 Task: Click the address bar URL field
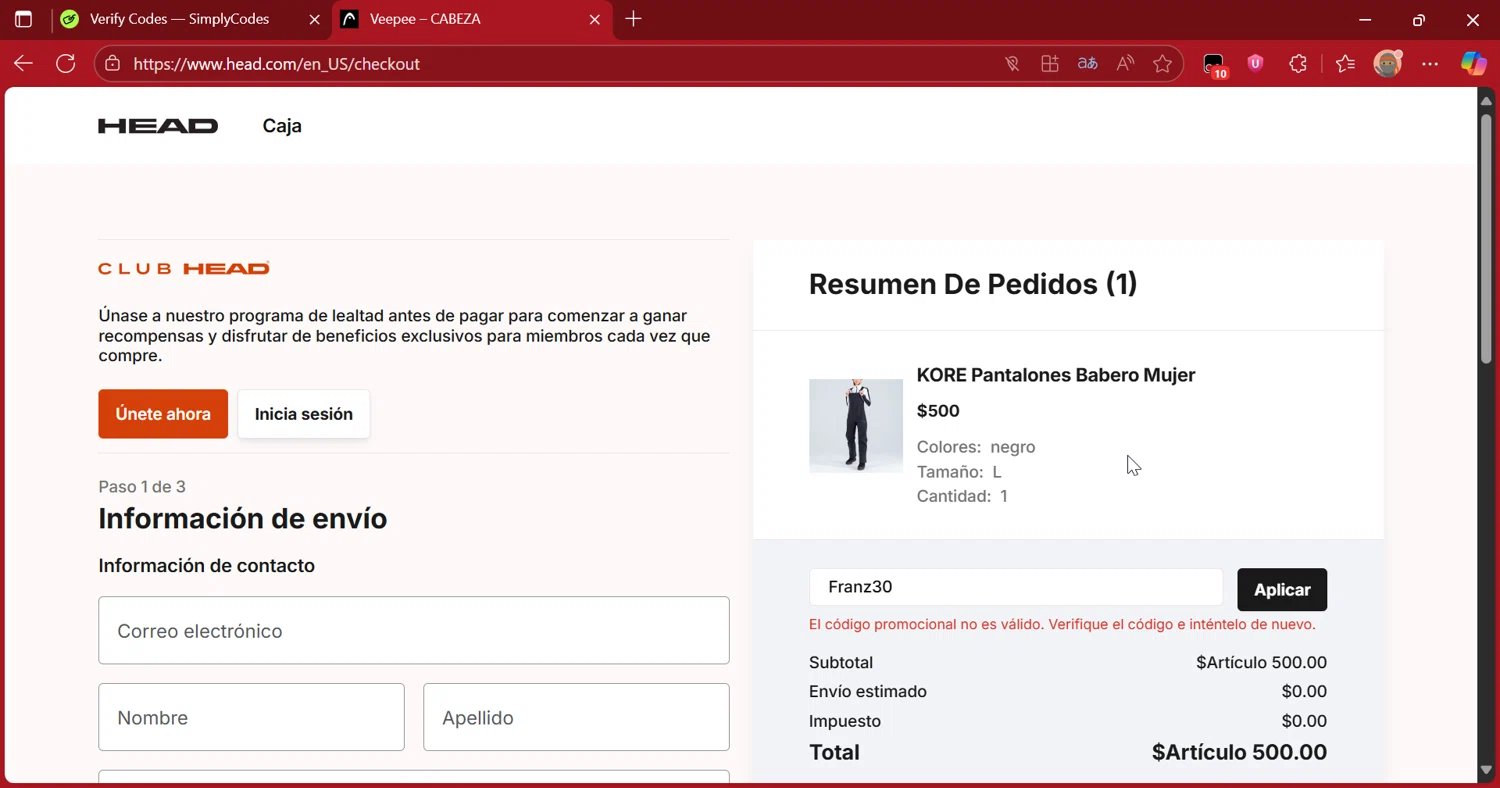[560, 64]
